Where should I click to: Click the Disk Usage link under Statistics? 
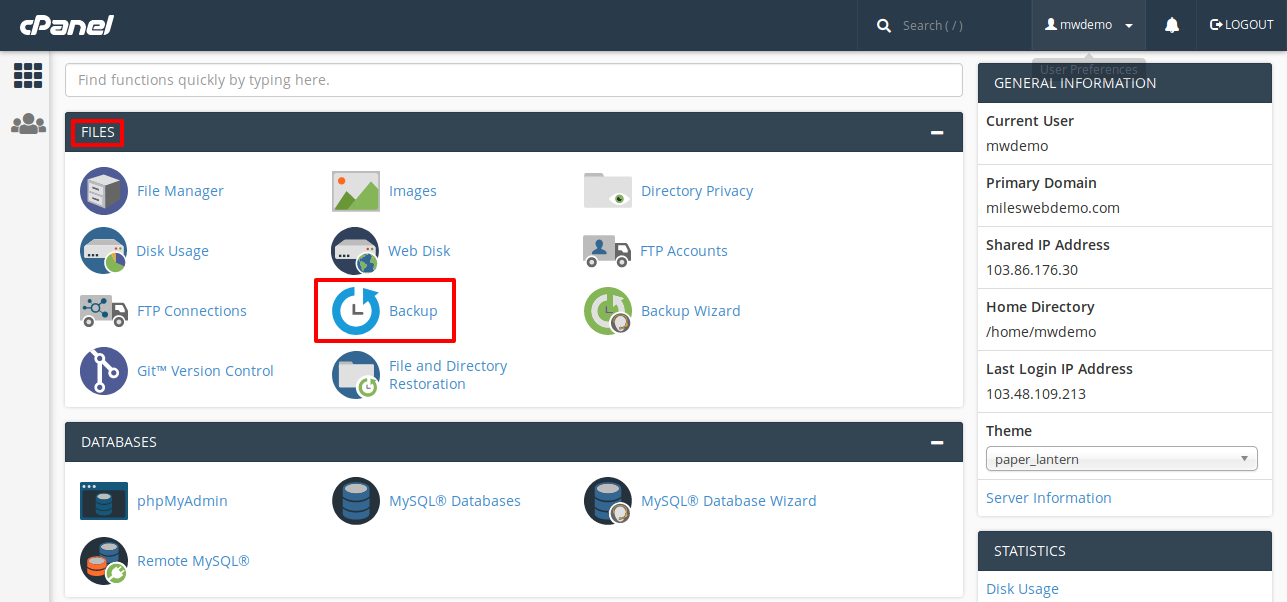(x=1022, y=589)
